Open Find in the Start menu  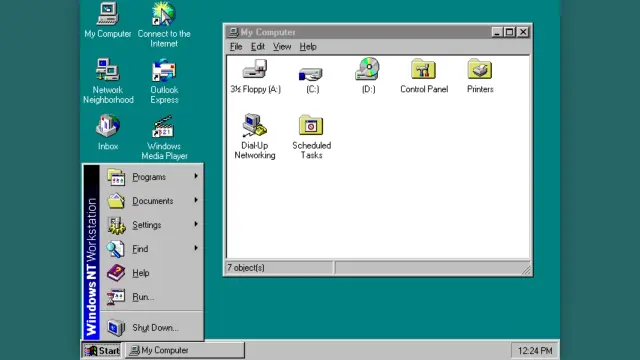tap(151, 249)
